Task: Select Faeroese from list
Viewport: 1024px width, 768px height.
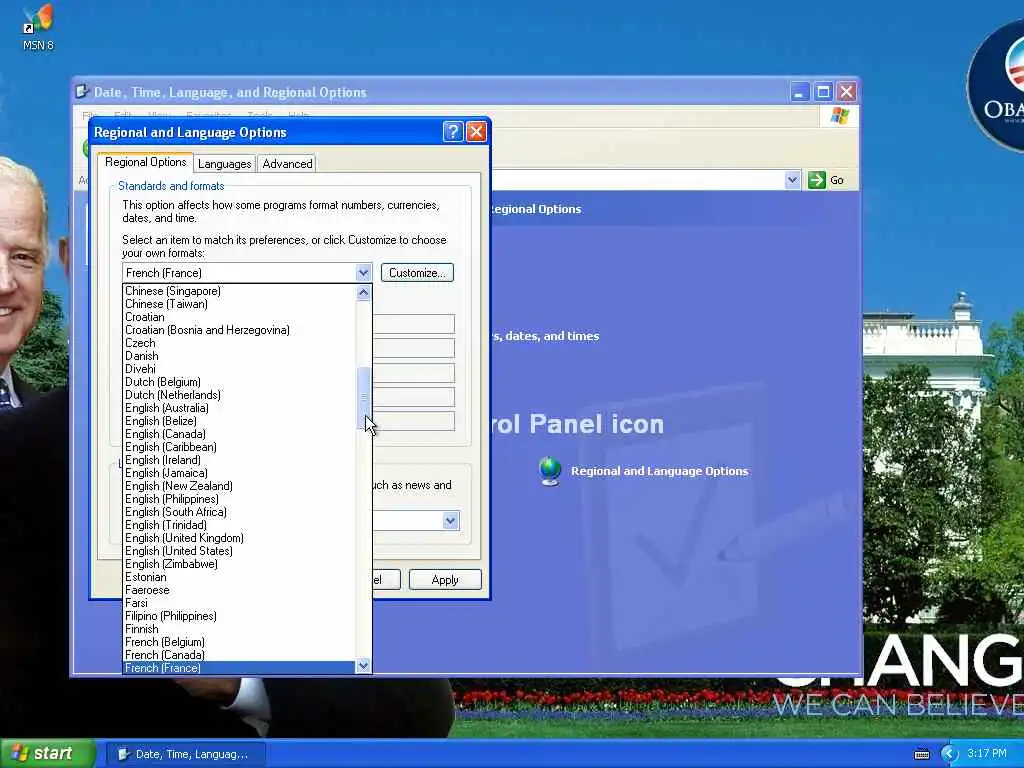Action: [239, 590]
